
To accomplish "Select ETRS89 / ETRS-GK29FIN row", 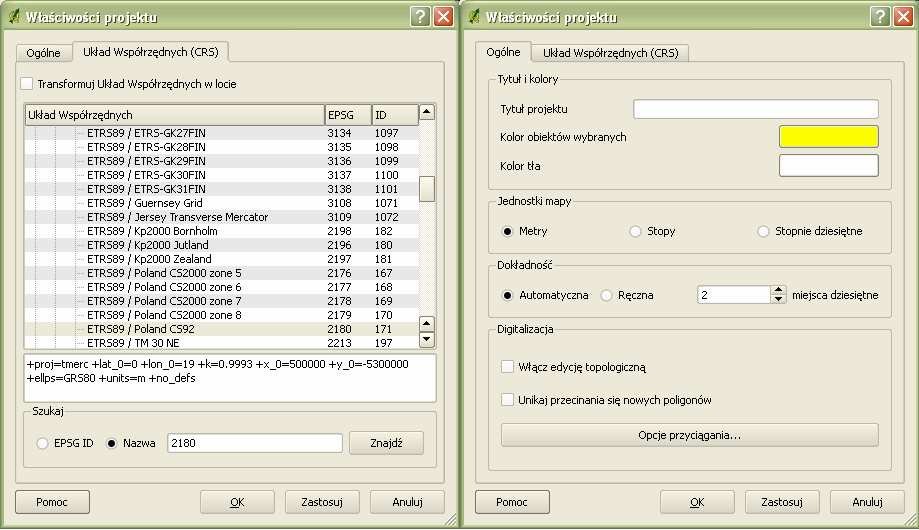I will tap(222, 161).
